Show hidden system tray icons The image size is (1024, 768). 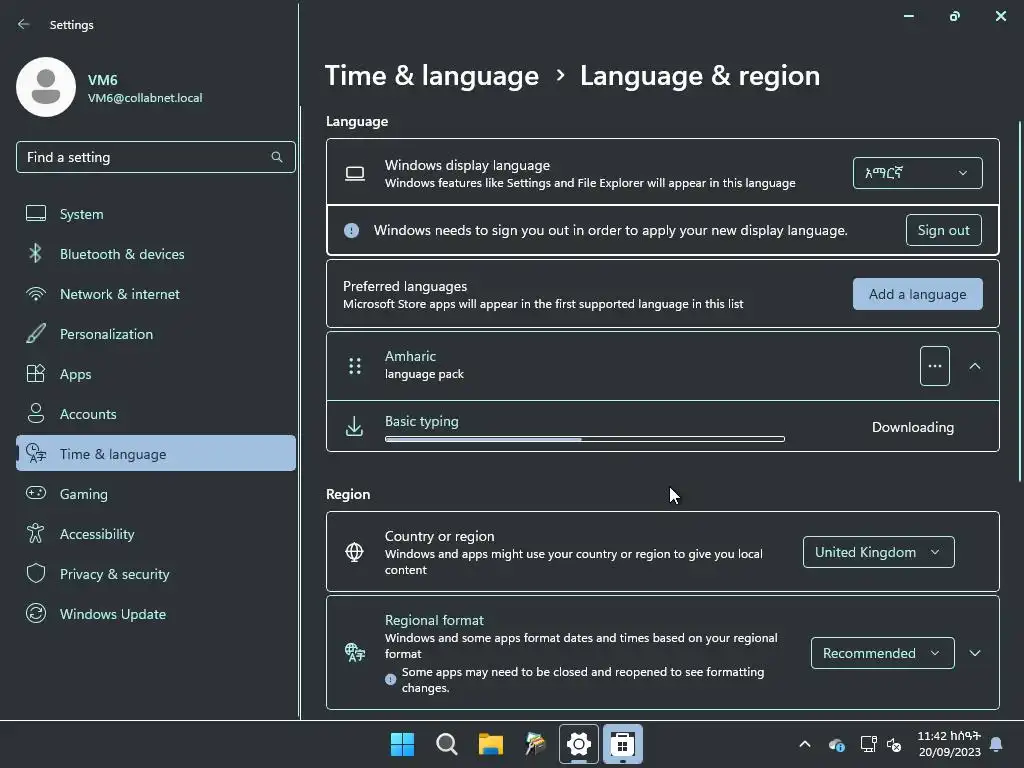click(805, 744)
